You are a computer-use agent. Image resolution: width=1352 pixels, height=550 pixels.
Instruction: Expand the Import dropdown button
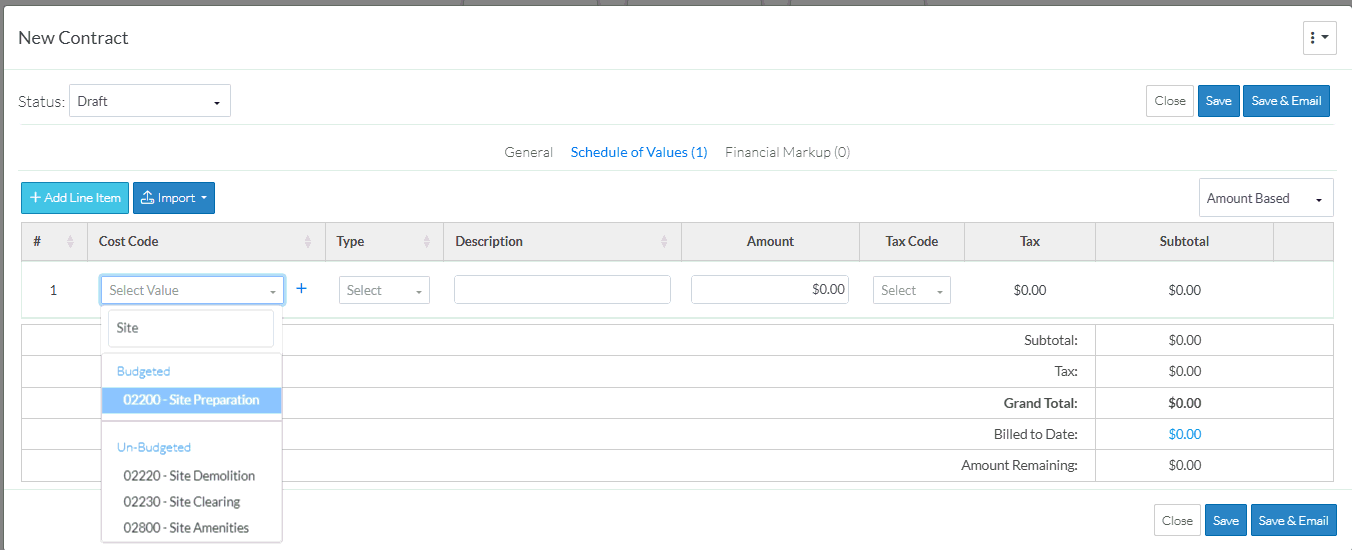[x=174, y=198]
